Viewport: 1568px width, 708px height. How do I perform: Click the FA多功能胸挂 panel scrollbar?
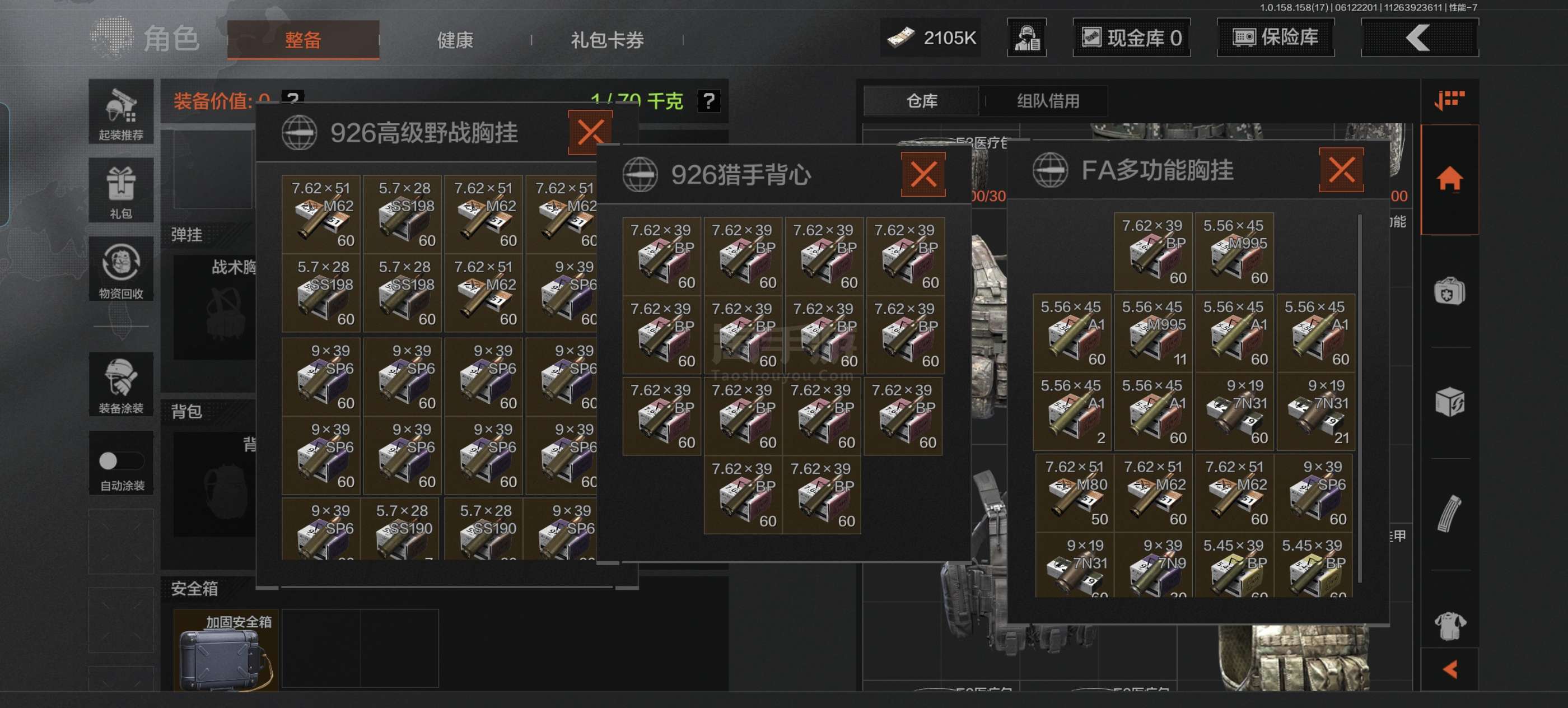1360,399
